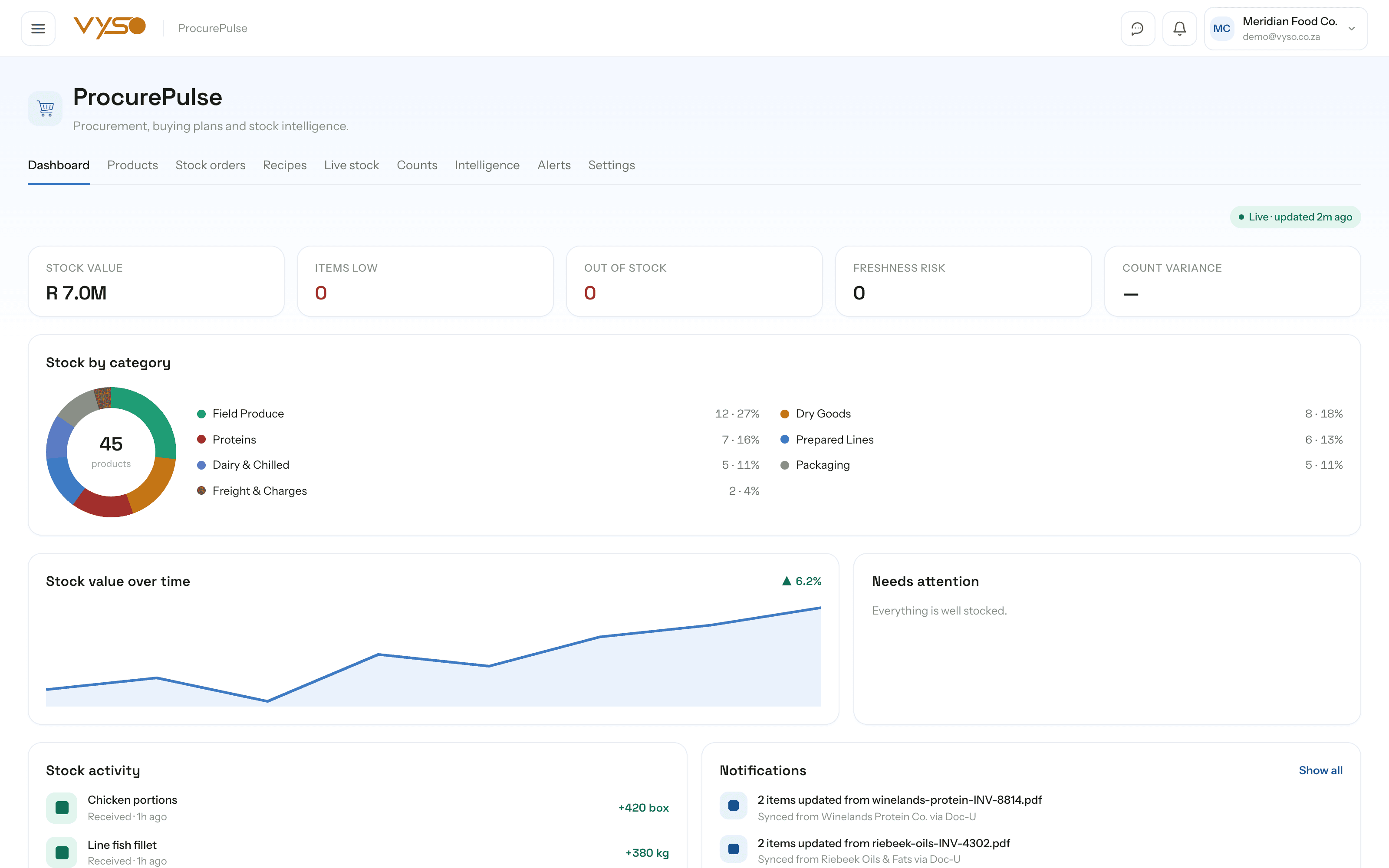Show all notifications
This screenshot has height=868, width=1389.
1320,770
